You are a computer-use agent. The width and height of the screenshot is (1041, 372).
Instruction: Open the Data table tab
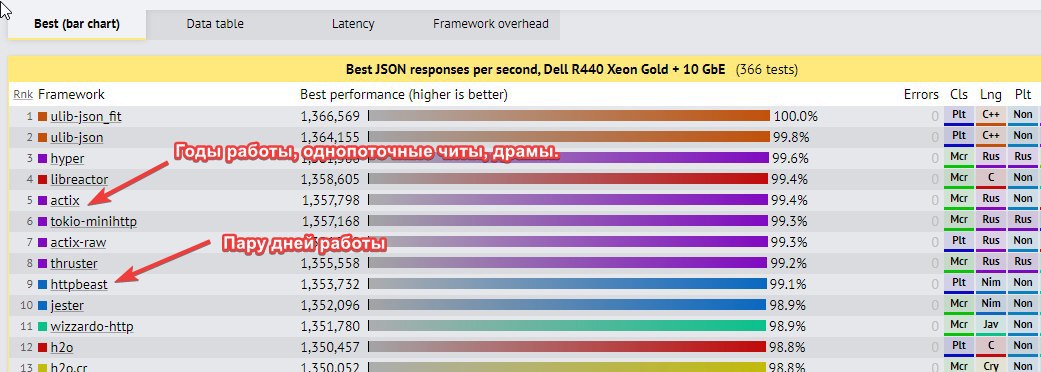[x=214, y=25]
